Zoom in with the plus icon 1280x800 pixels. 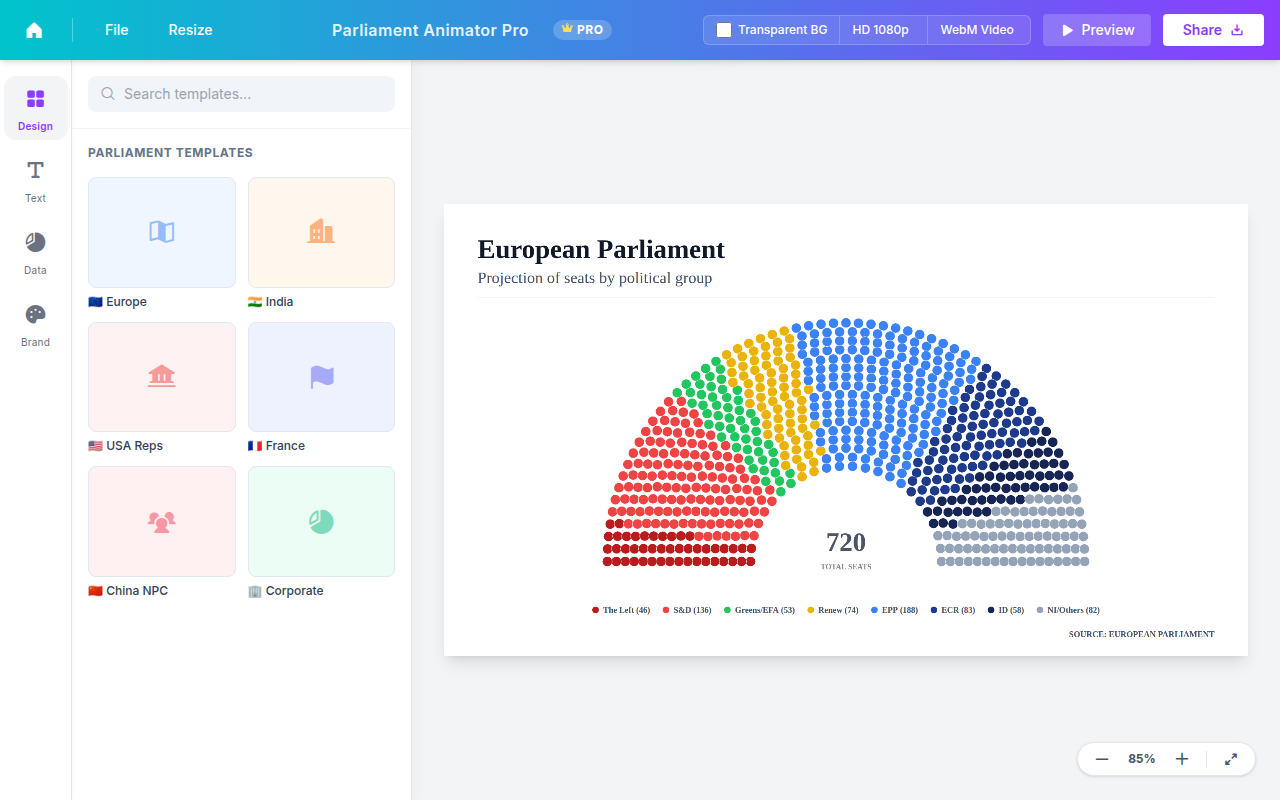click(1182, 759)
